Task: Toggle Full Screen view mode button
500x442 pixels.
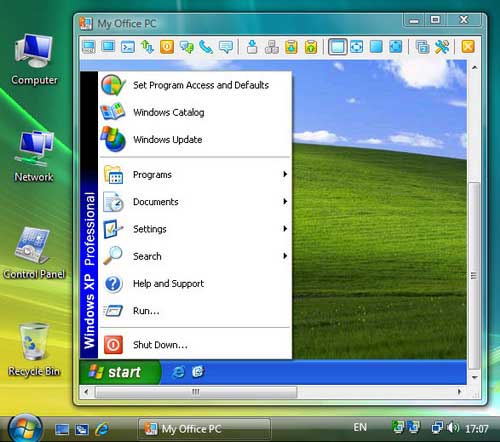Action: tap(376, 47)
